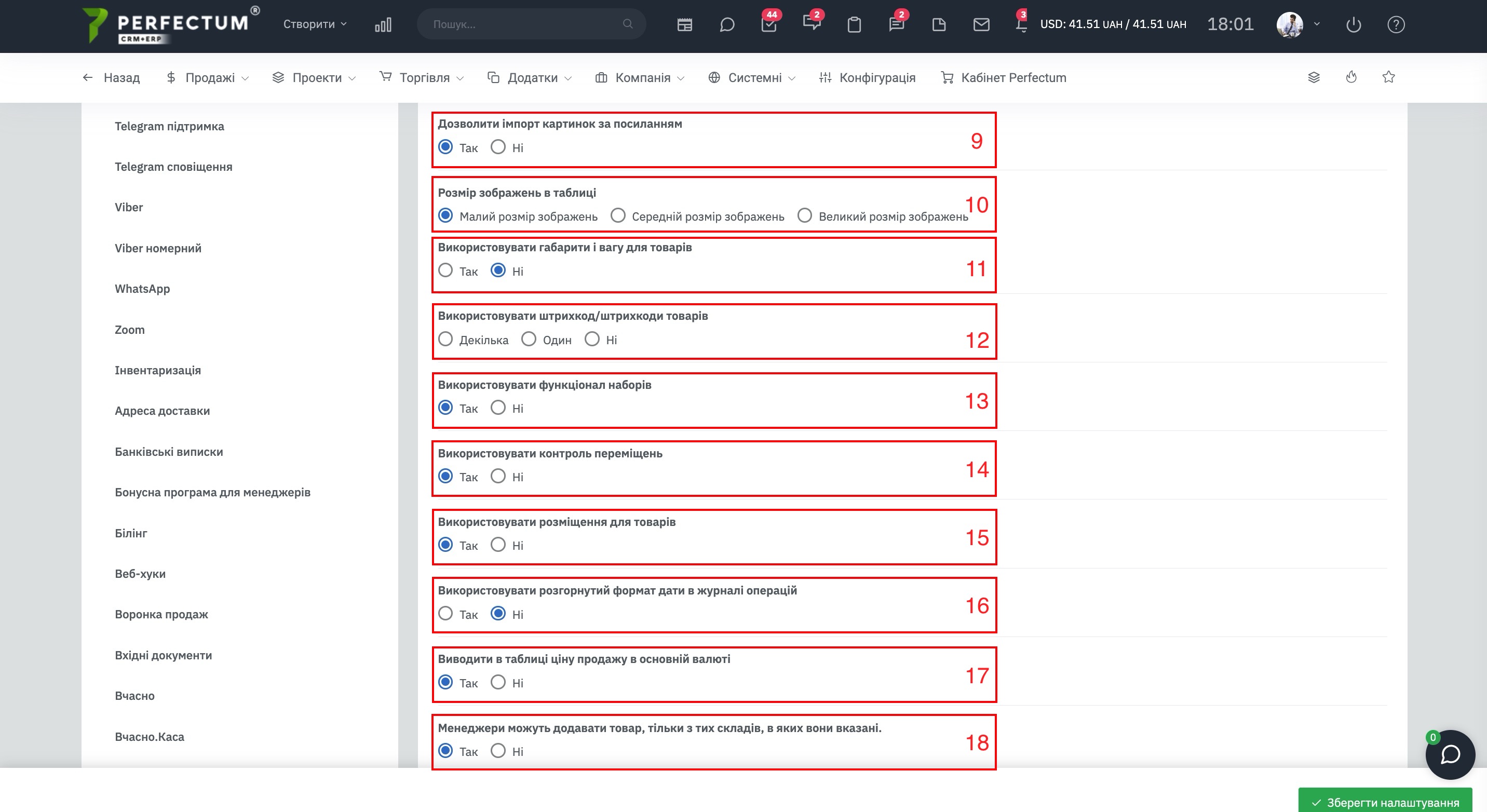The height and width of the screenshot is (812, 1487).
Task: Open the chat bubble icon in top bar
Action: (x=727, y=25)
